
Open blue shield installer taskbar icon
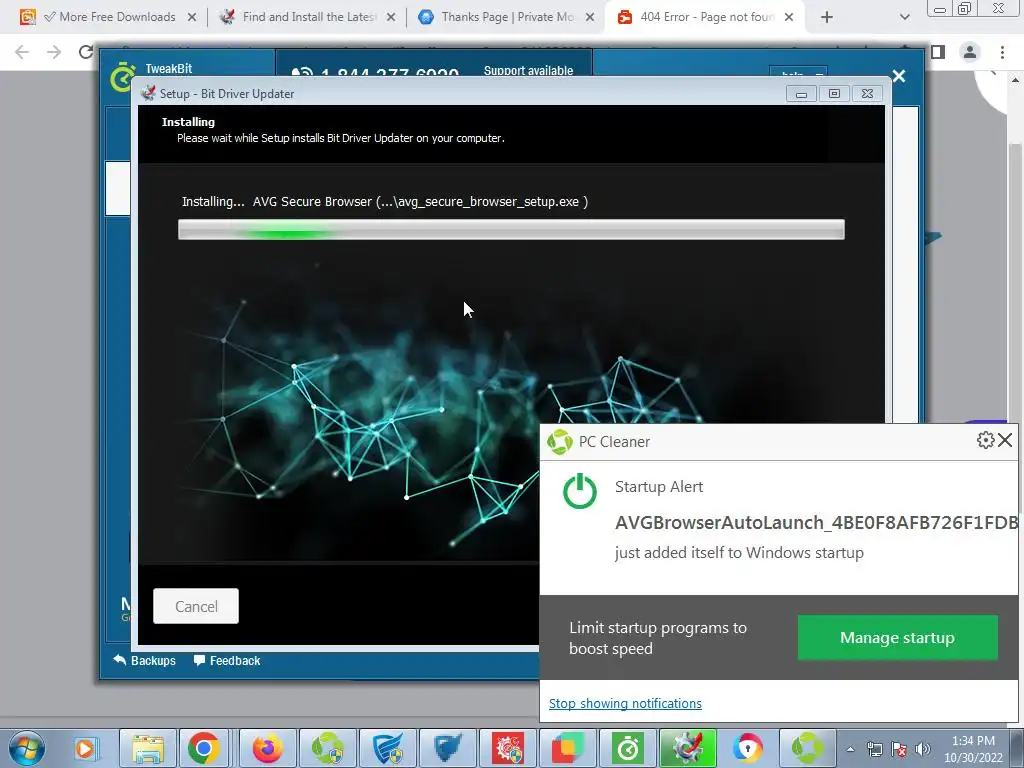[x=388, y=748]
